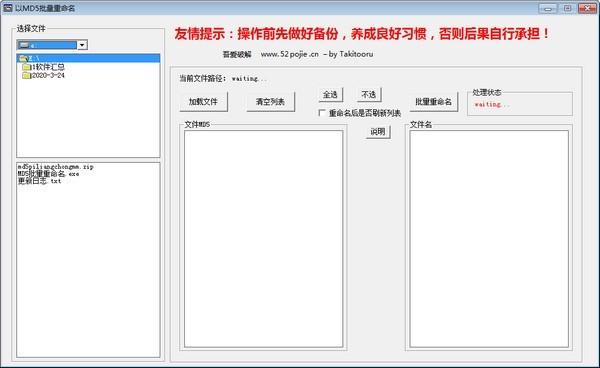Select the root drive folder in tree
Image resolution: width=600 pixels, height=368 pixels.
88,58
